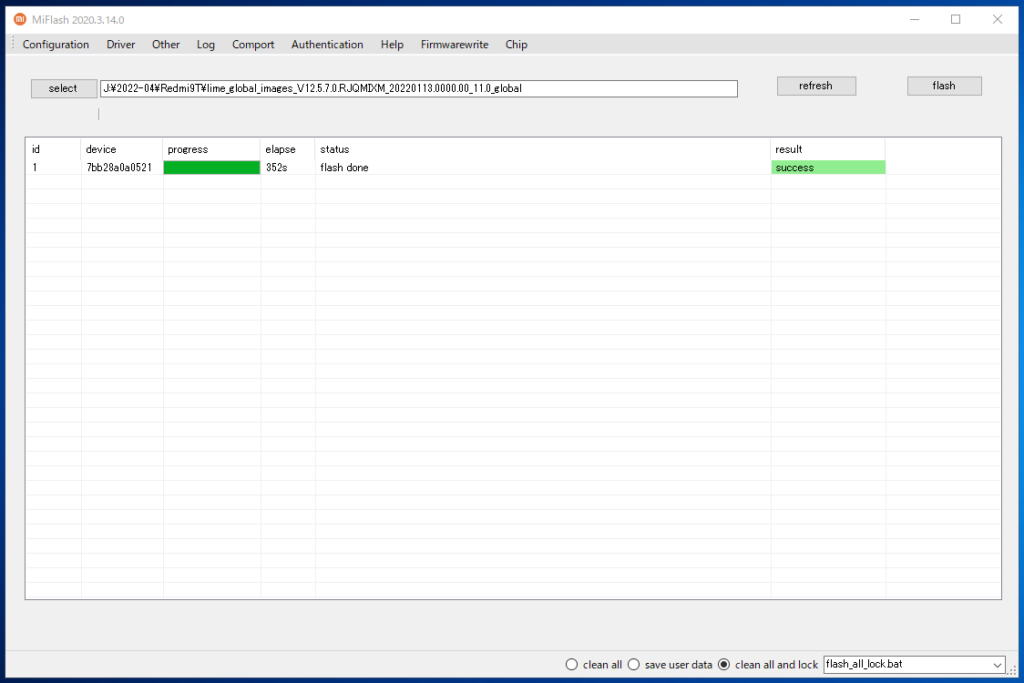Click the green progress bar for device 7bb28a0a0521
Image resolution: width=1024 pixels, height=683 pixels.
[211, 167]
